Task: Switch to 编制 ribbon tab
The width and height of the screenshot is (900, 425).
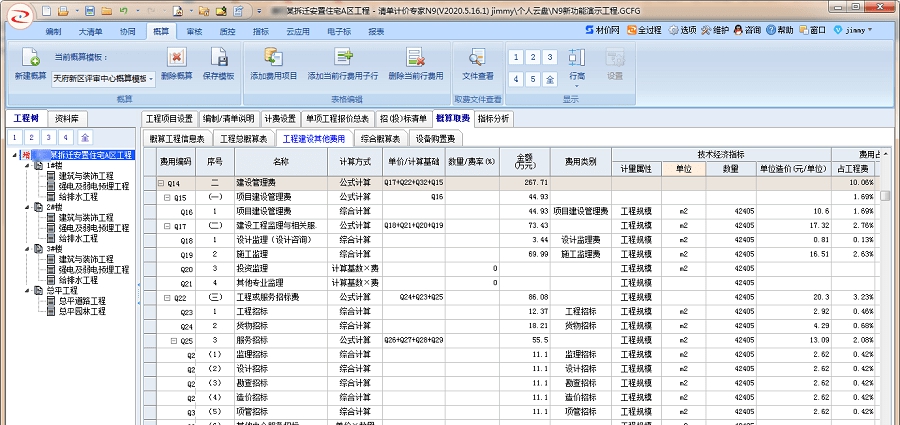Action: [x=53, y=32]
